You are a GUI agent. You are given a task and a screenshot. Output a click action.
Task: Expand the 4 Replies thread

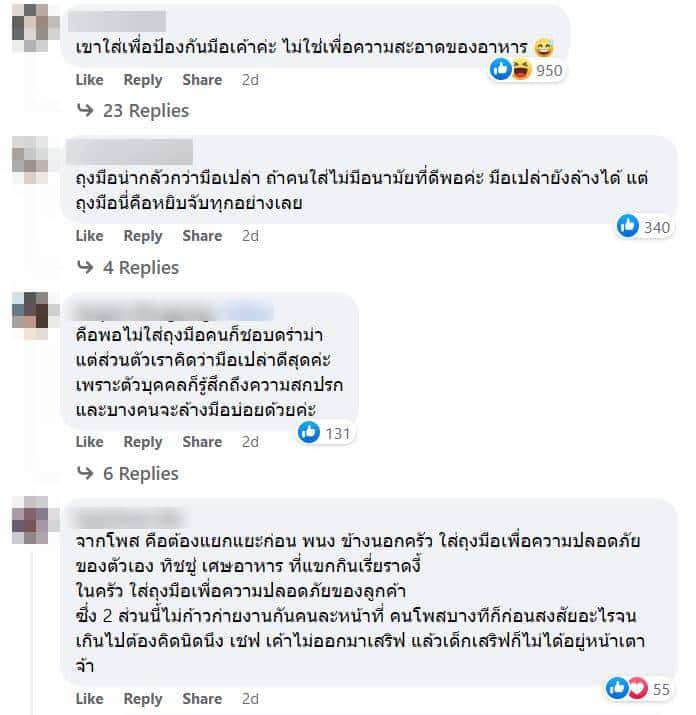(129, 267)
